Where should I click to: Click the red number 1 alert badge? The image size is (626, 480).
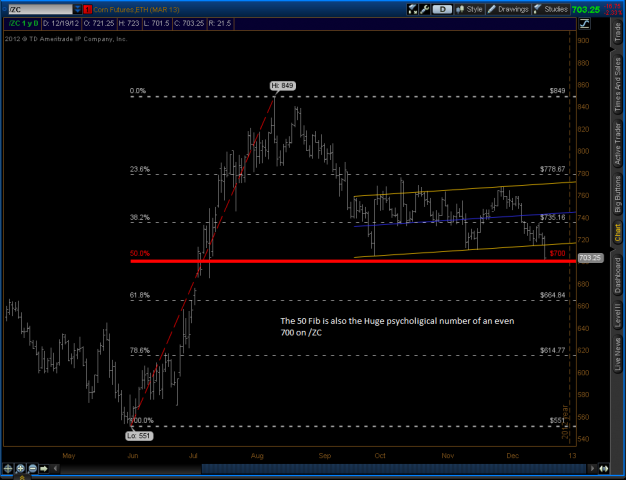(87, 9)
